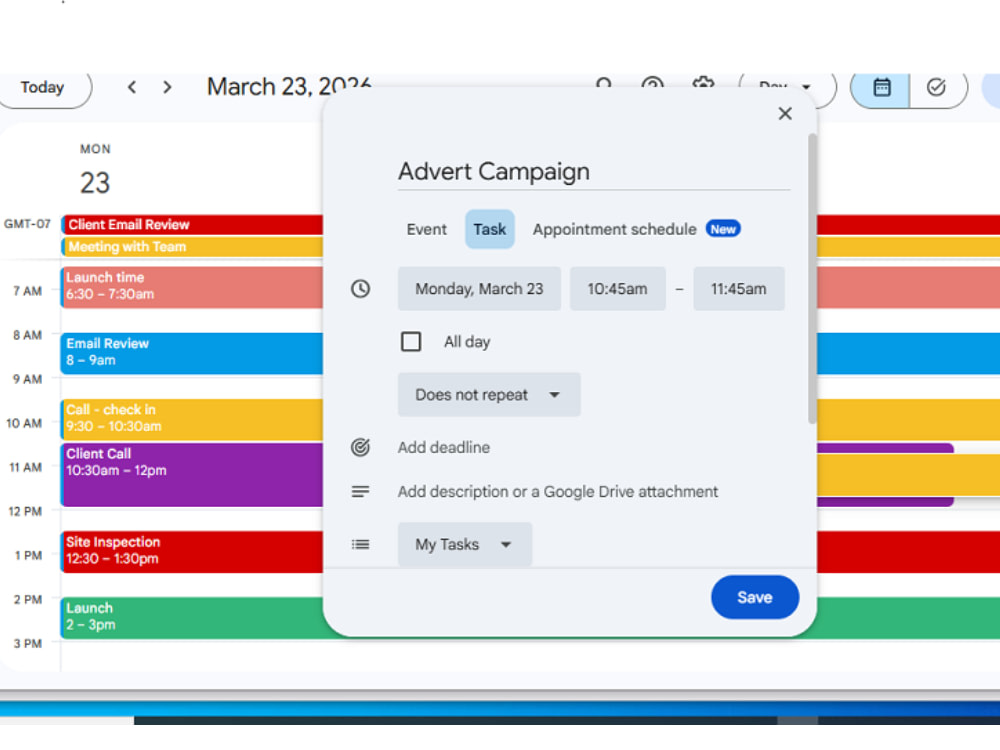Open the Client Call 10:30am event
The width and height of the screenshot is (1000, 750).
(193, 475)
